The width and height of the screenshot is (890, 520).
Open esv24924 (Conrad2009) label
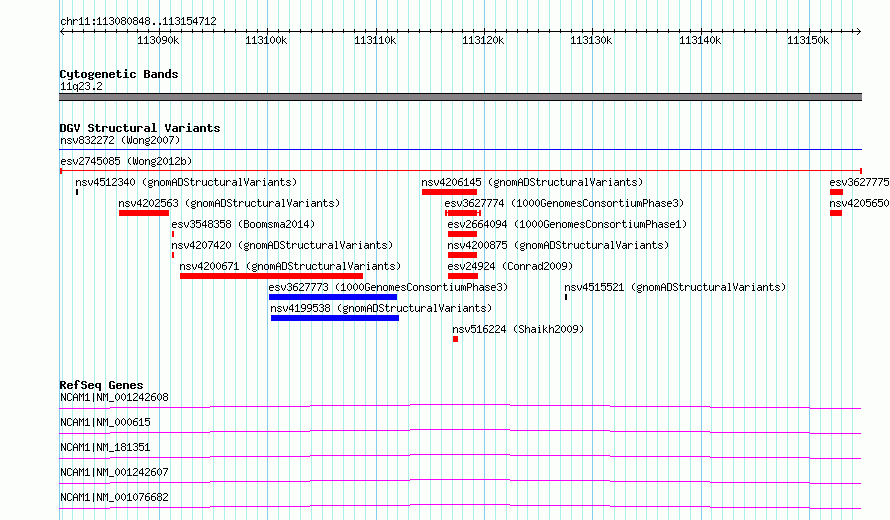click(x=510, y=266)
